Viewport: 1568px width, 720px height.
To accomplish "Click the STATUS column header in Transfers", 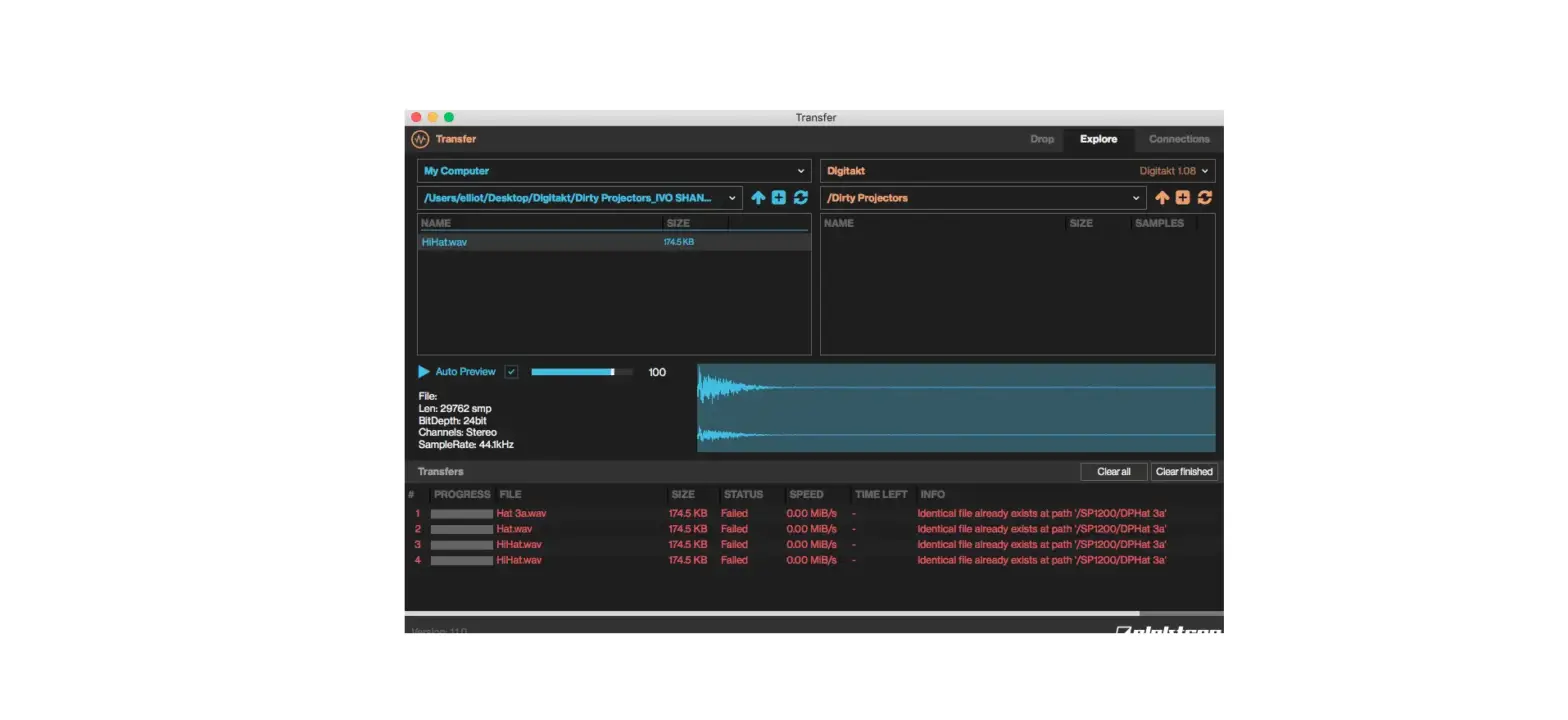I will 743,494.
